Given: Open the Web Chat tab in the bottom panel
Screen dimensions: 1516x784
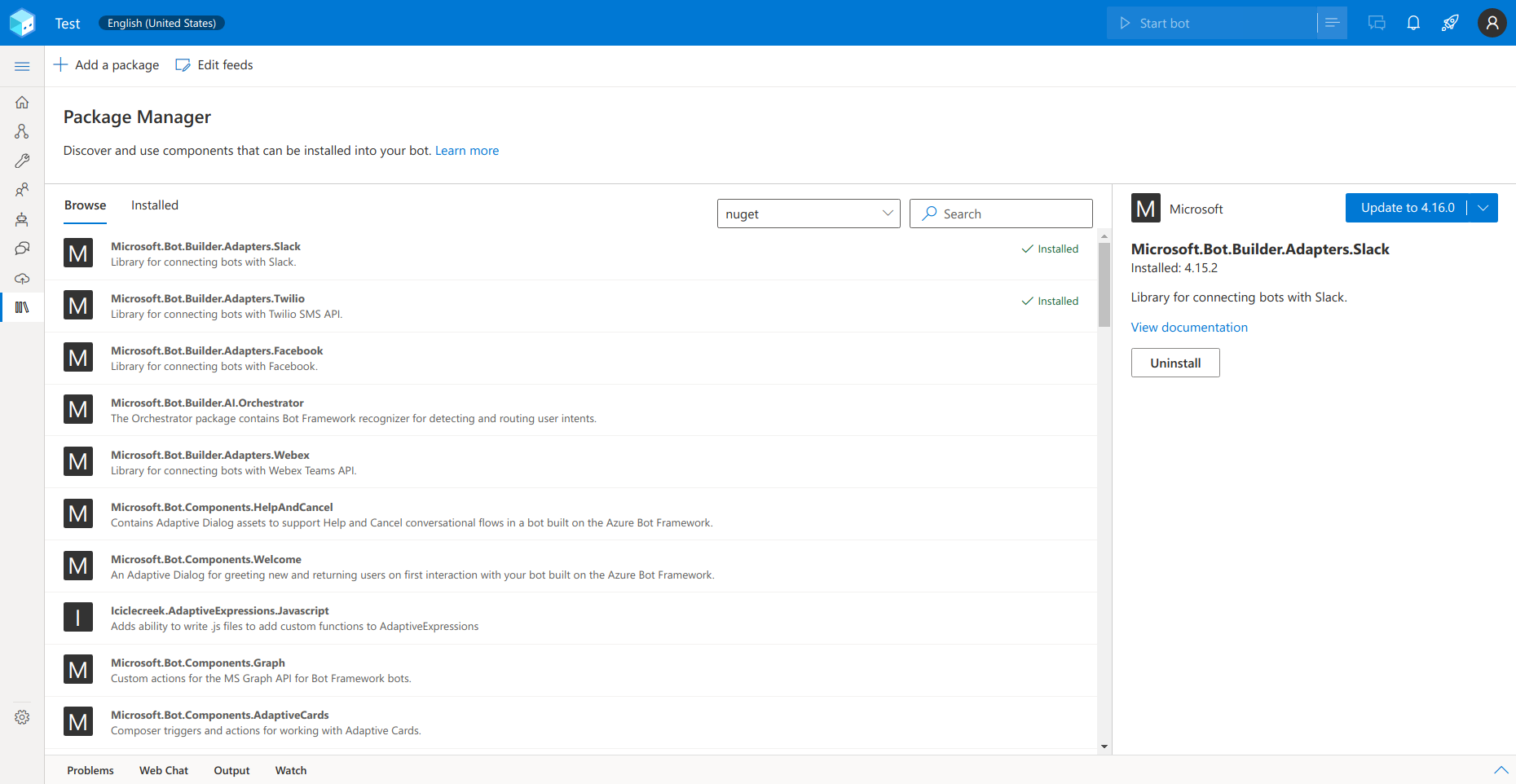Looking at the screenshot, I should (164, 770).
